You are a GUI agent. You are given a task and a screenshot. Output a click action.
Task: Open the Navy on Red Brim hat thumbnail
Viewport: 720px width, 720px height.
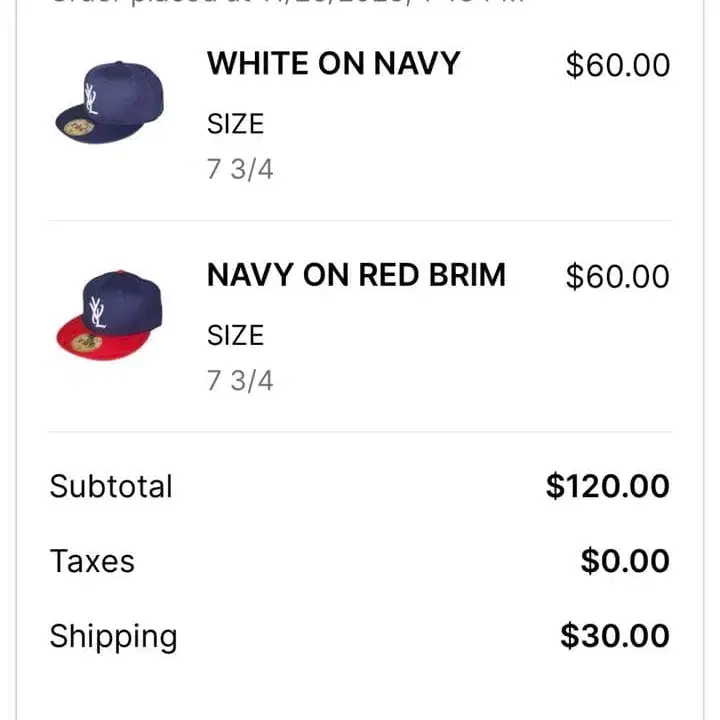click(x=110, y=315)
